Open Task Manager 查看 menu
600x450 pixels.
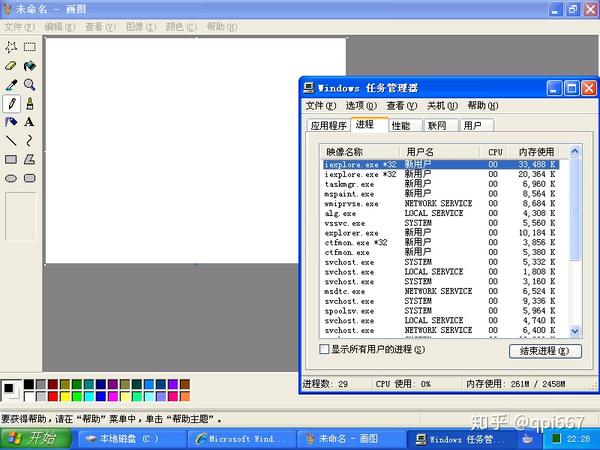click(402, 106)
